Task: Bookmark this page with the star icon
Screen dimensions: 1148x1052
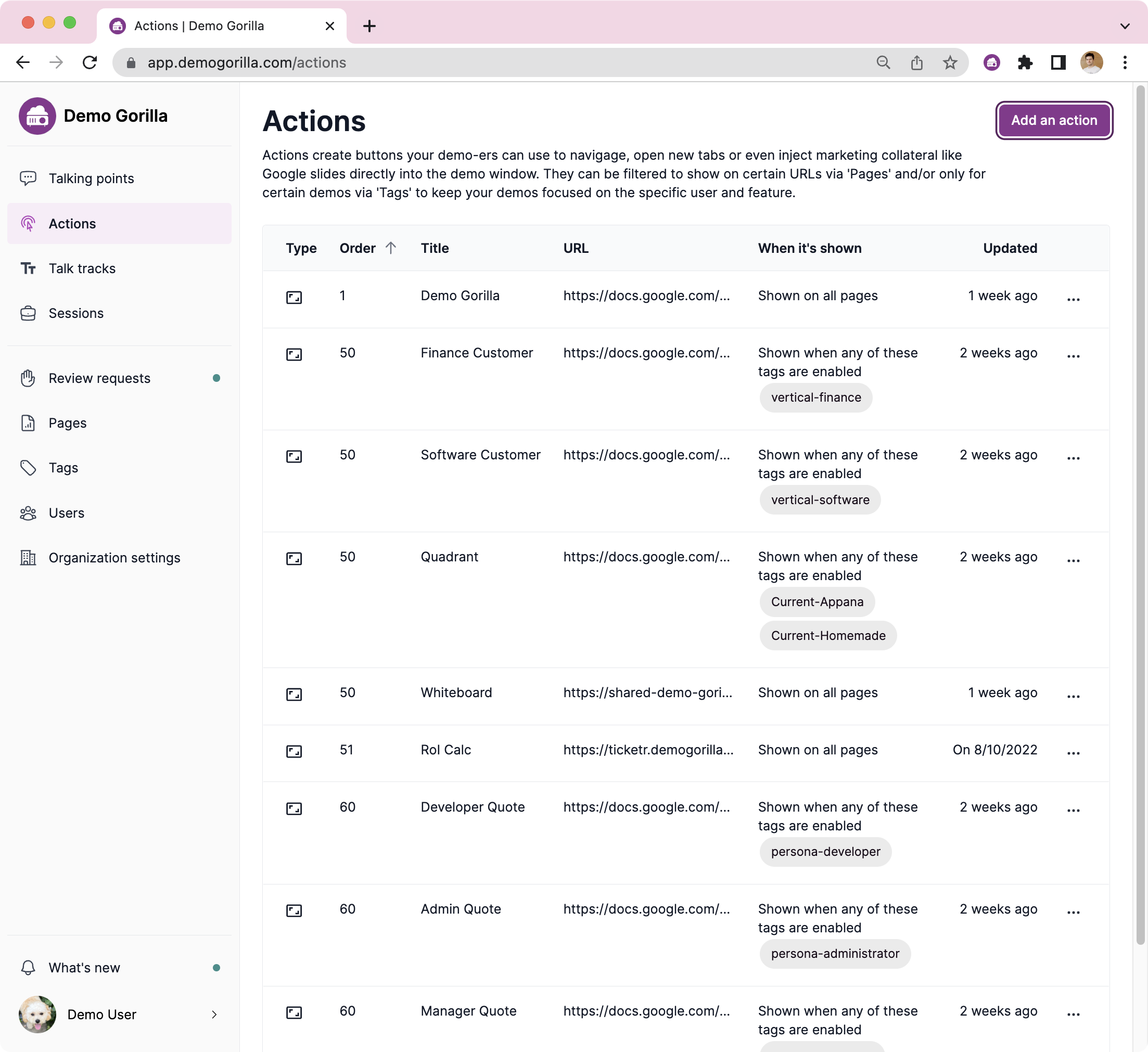Action: (x=950, y=62)
